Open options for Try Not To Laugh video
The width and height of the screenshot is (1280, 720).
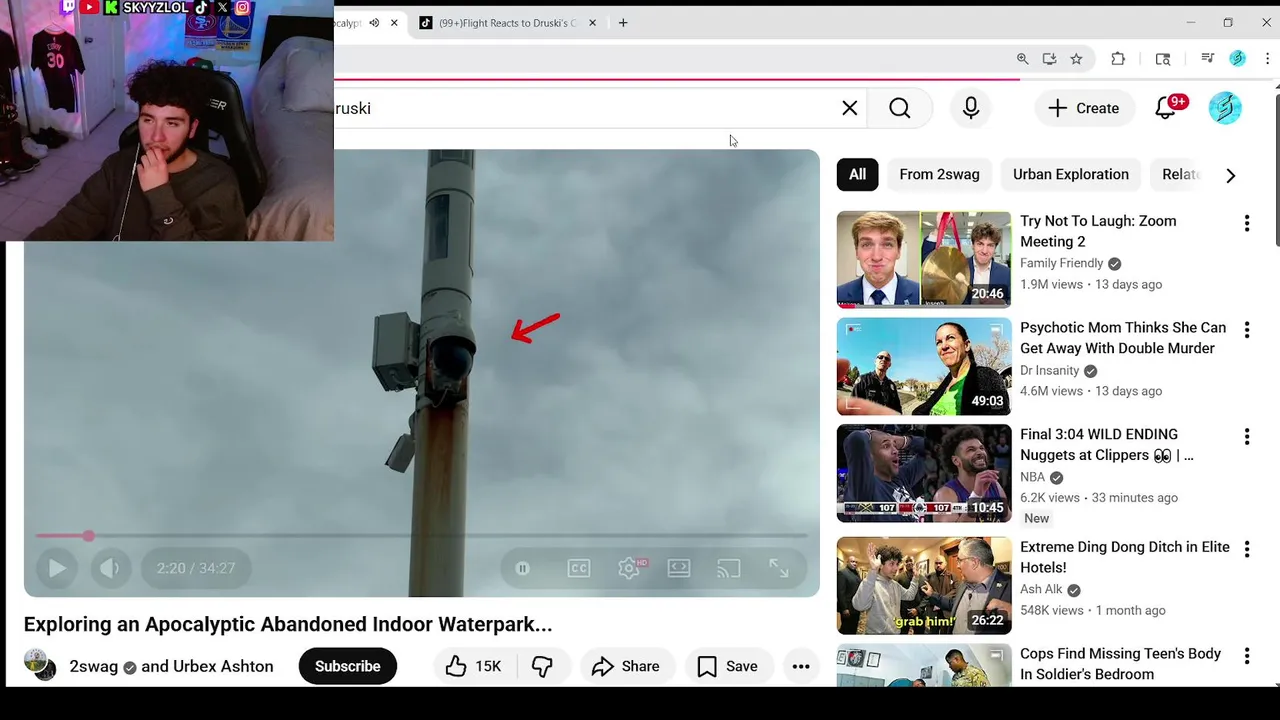(1247, 223)
